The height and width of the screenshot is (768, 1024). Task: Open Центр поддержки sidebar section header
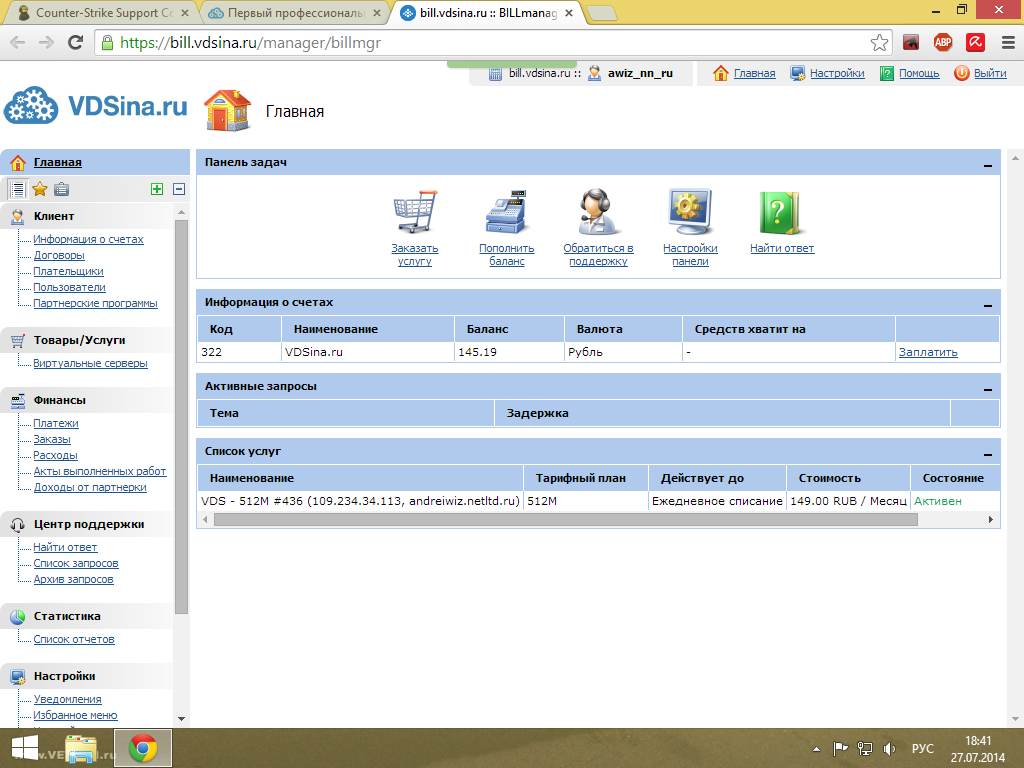click(x=86, y=524)
